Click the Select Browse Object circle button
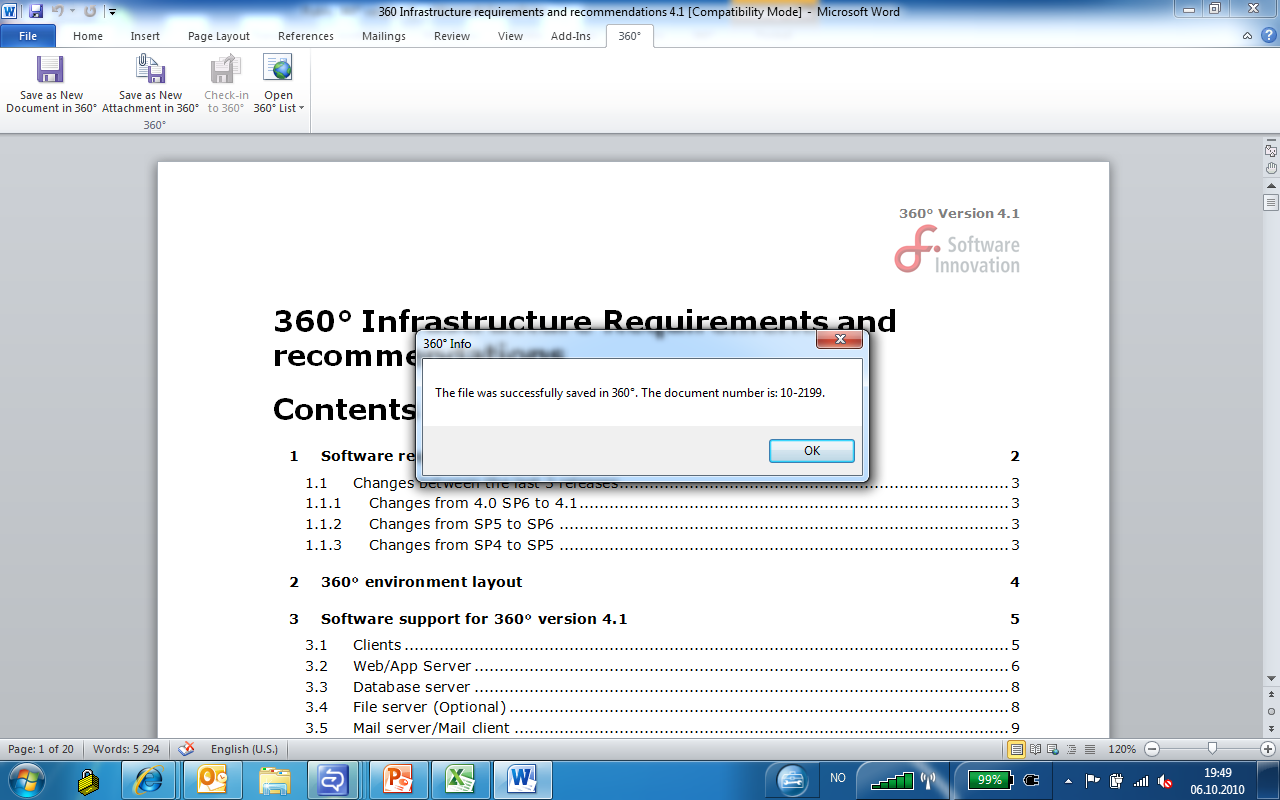Screen dimensions: 1280x800 [x=1271, y=711]
